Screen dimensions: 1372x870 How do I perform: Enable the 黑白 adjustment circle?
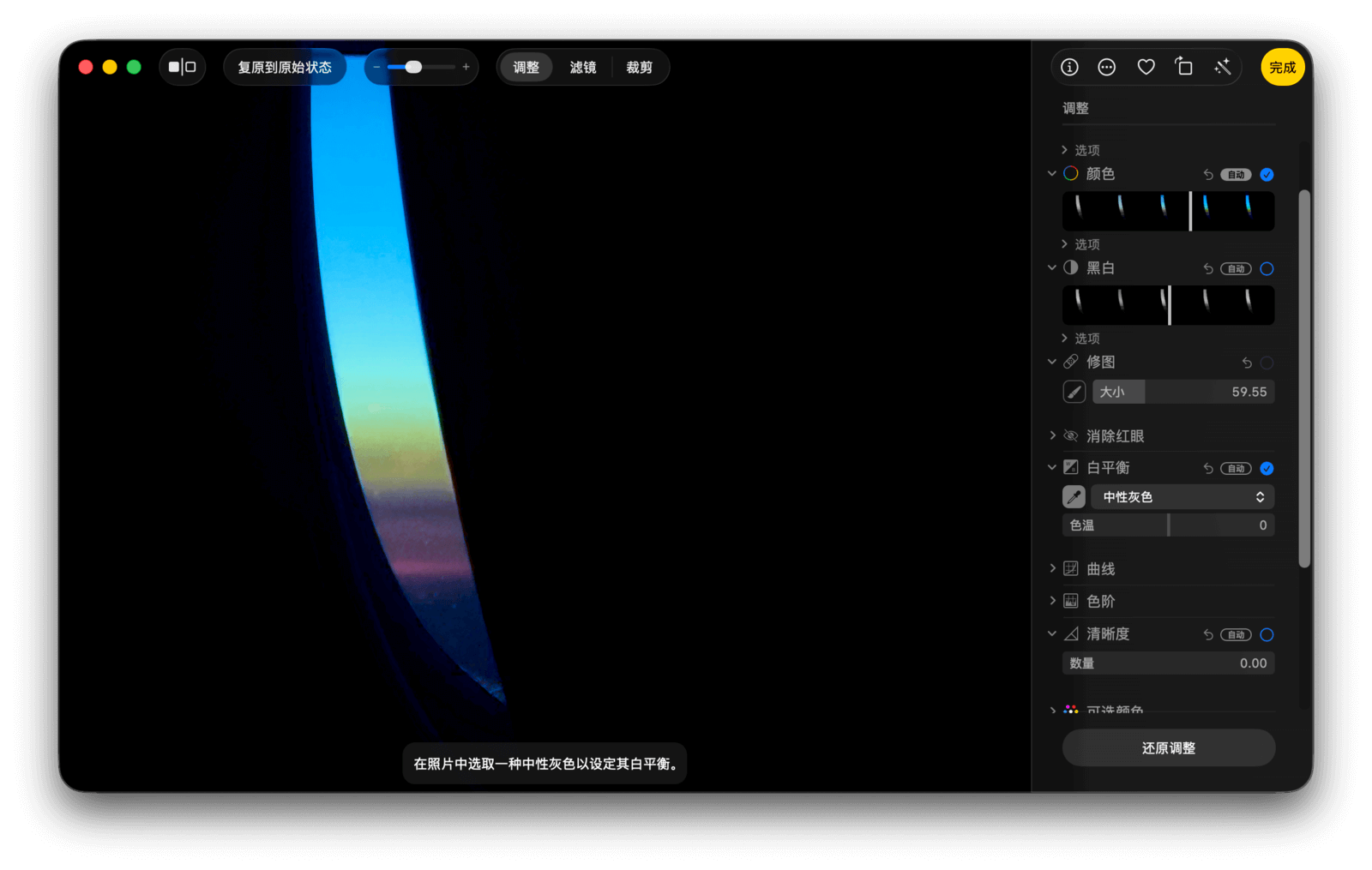tap(1267, 269)
